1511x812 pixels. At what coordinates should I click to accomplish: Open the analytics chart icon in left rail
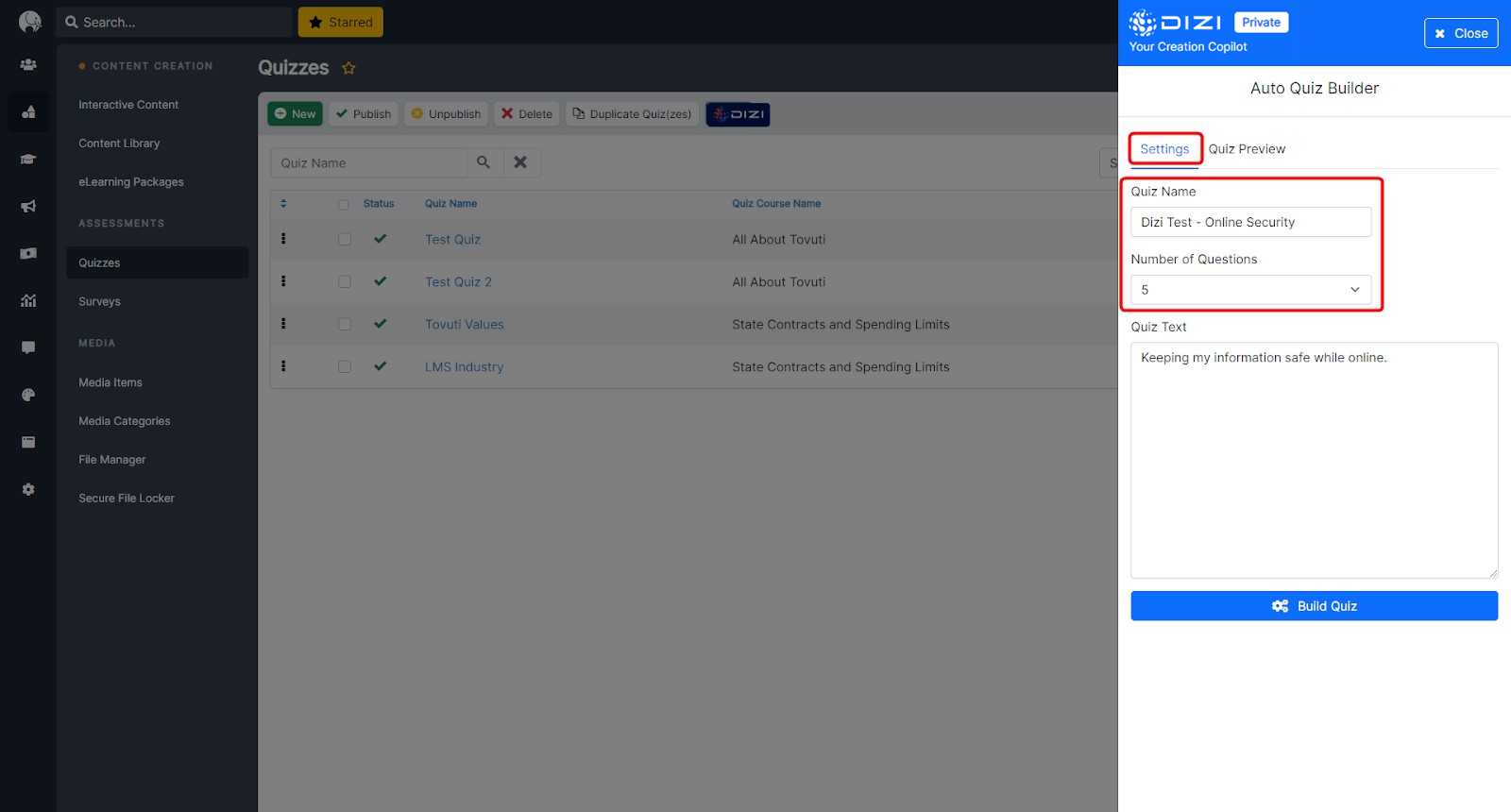click(x=28, y=300)
